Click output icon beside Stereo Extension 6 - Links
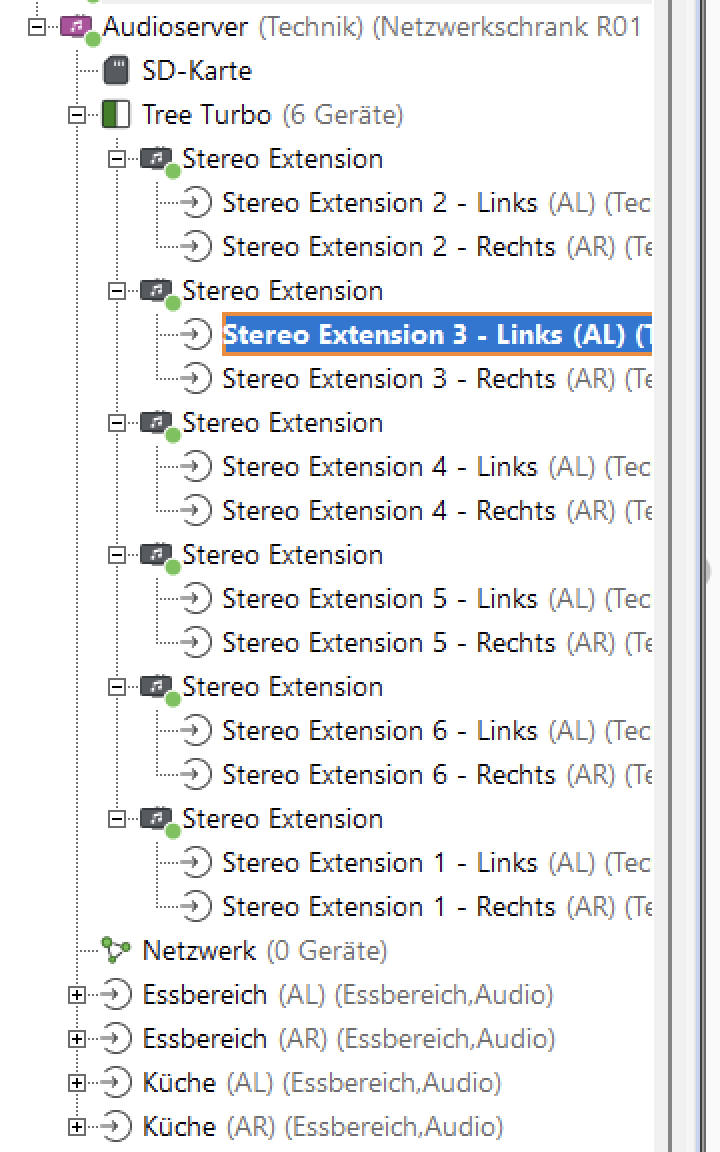 pyautogui.click(x=197, y=731)
